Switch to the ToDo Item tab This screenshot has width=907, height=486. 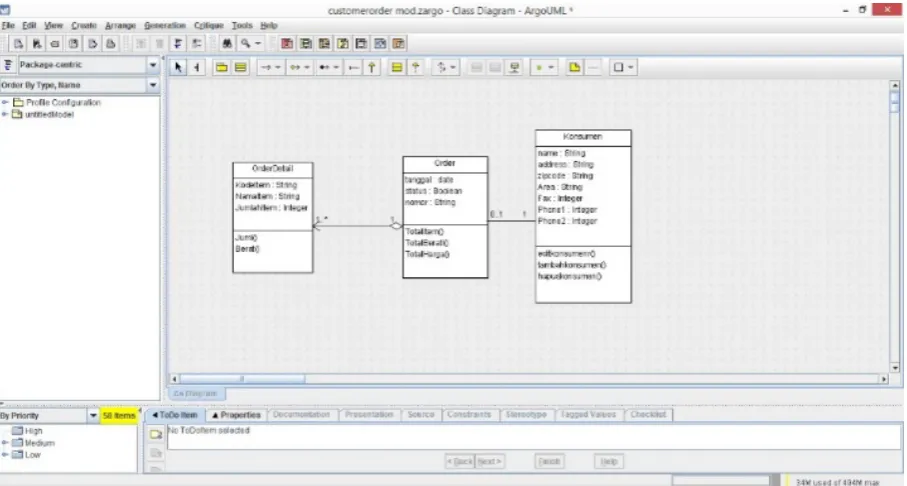175,415
